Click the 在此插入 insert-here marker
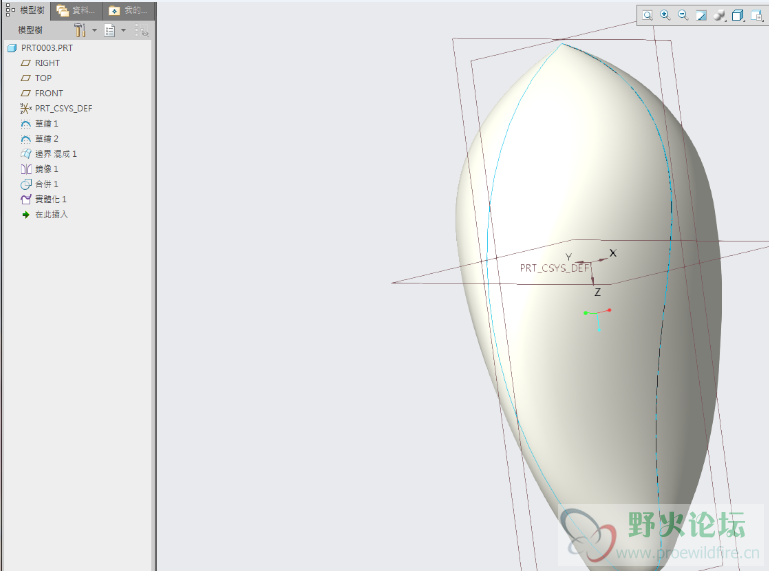This screenshot has width=769, height=571. pyautogui.click(x=45, y=214)
